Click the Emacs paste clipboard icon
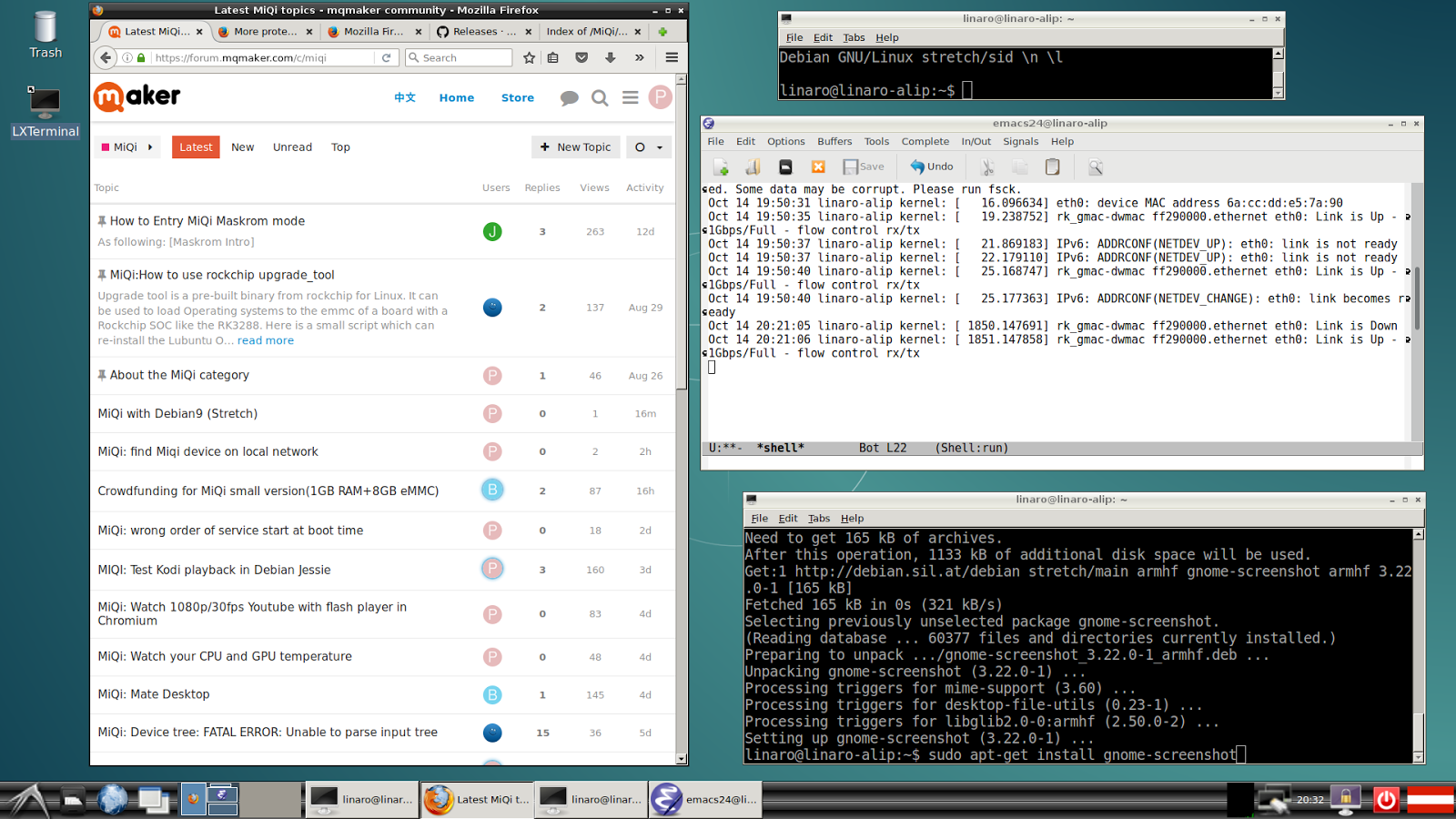This screenshot has width=1456, height=819. click(x=1053, y=167)
